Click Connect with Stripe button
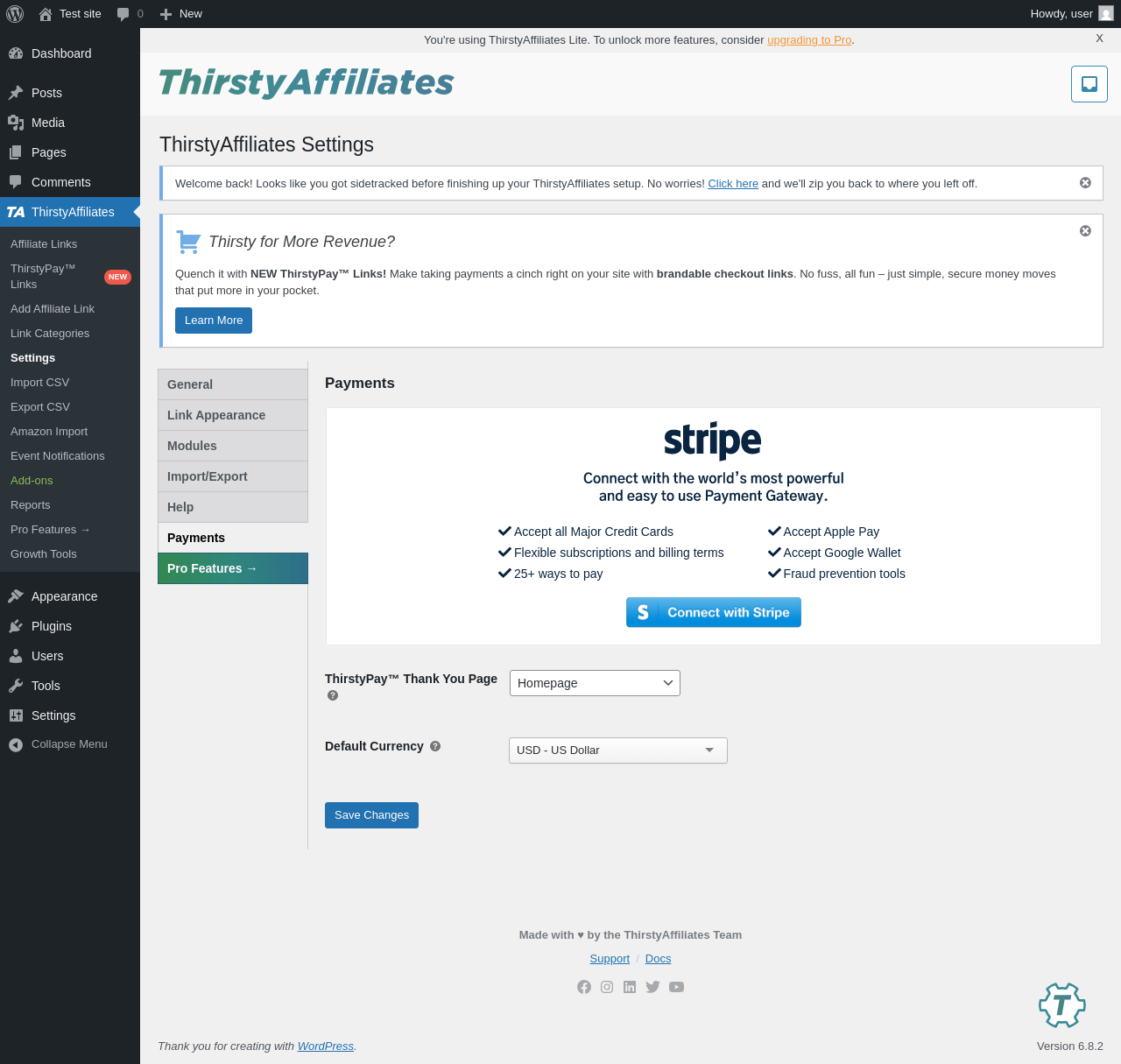Screen dimensions: 1121x1064 point(714,612)
